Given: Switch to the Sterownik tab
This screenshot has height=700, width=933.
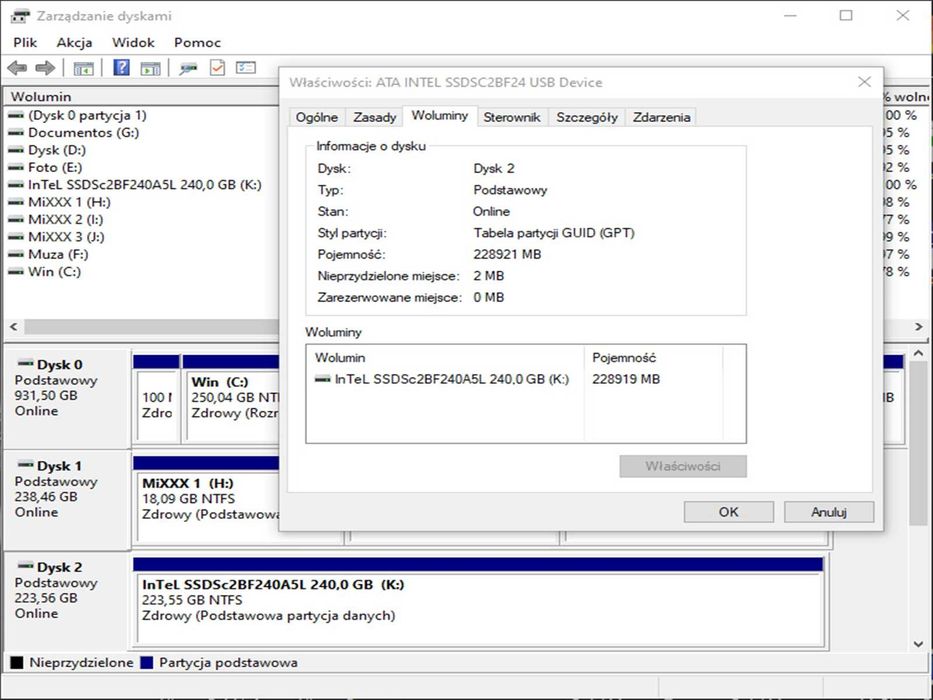Looking at the screenshot, I should coord(512,117).
